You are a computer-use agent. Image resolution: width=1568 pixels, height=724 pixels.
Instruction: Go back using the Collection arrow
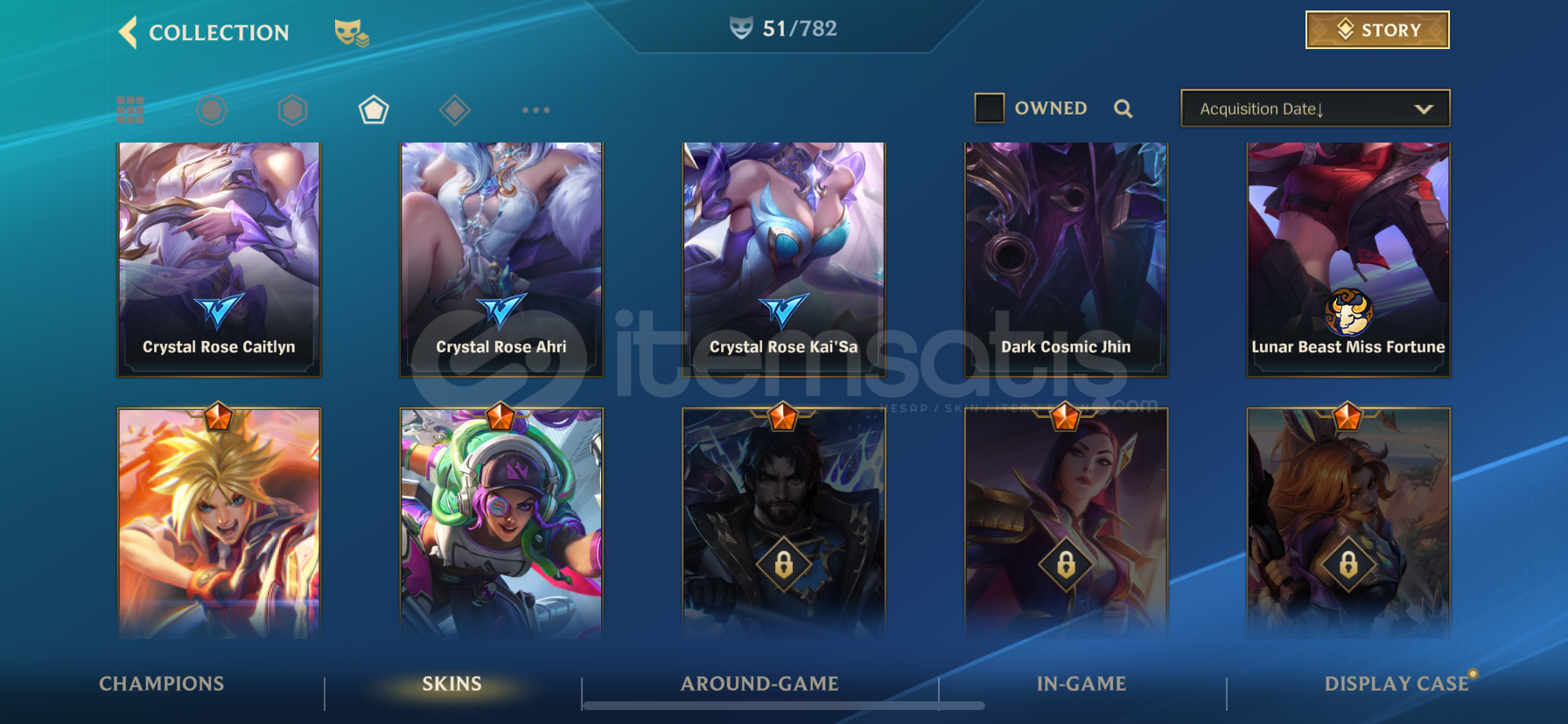[129, 32]
